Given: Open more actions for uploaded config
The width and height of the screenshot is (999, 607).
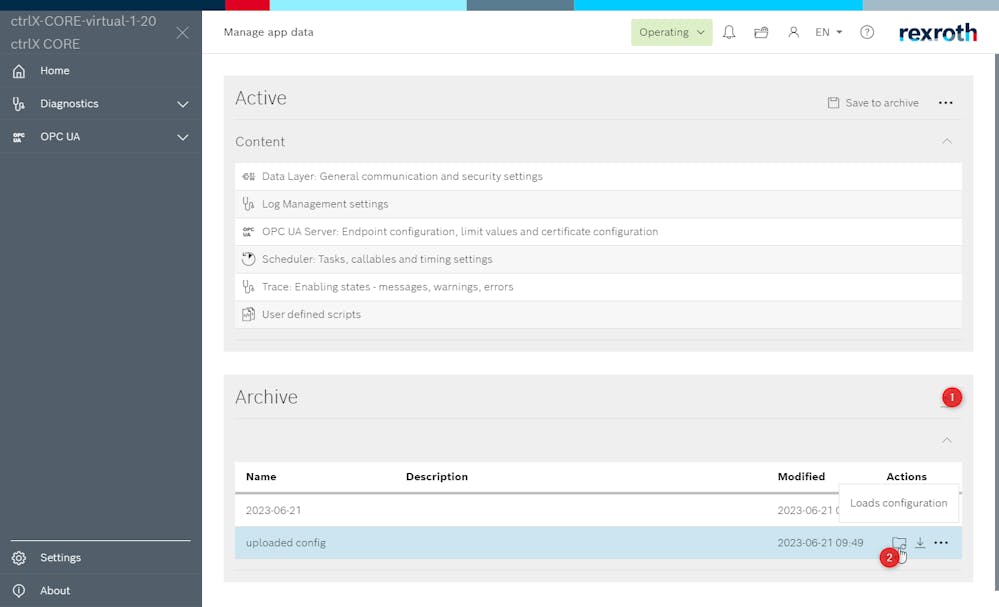Looking at the screenshot, I should [x=941, y=543].
